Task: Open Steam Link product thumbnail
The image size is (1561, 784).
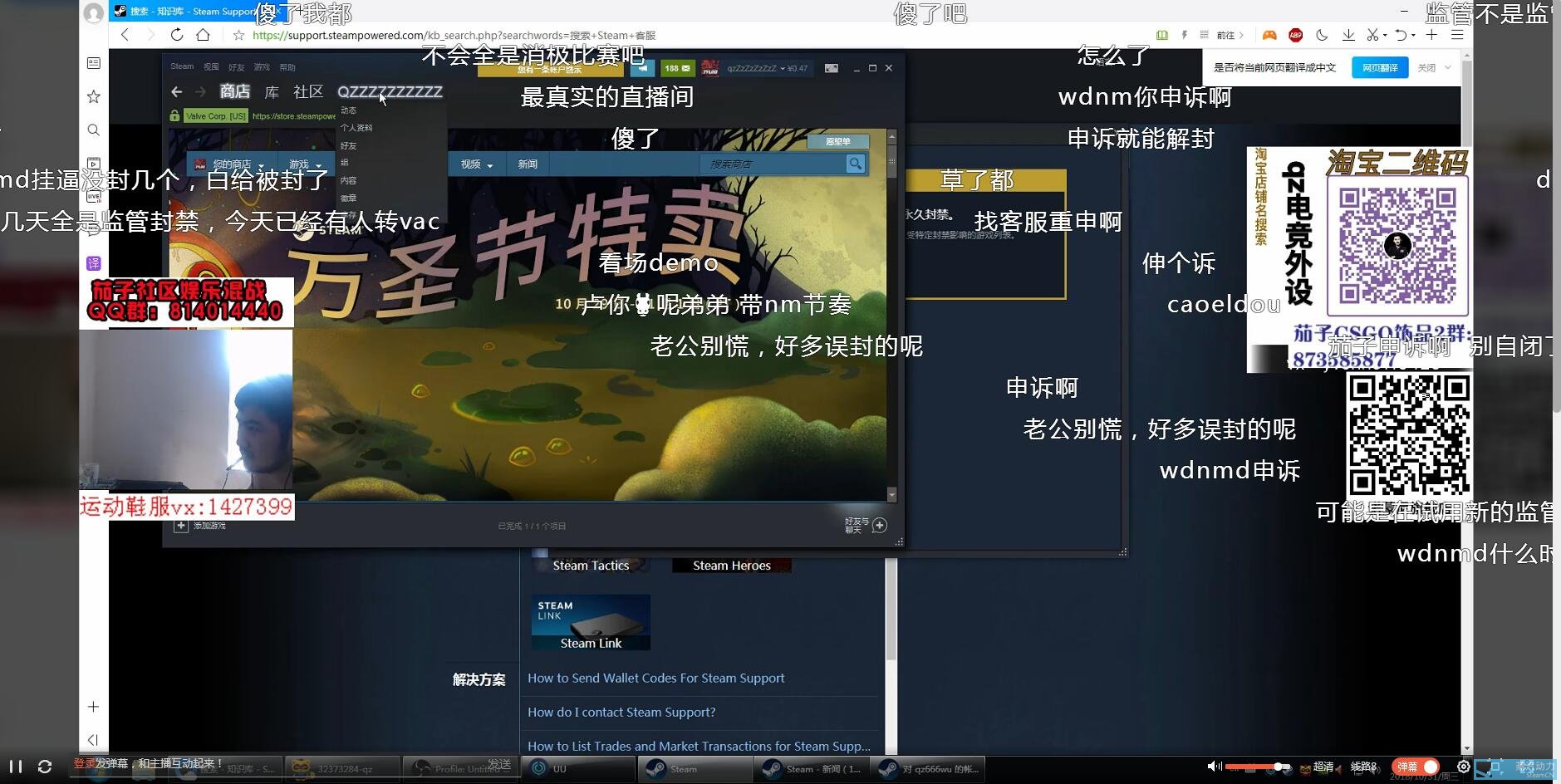Action: (x=591, y=622)
